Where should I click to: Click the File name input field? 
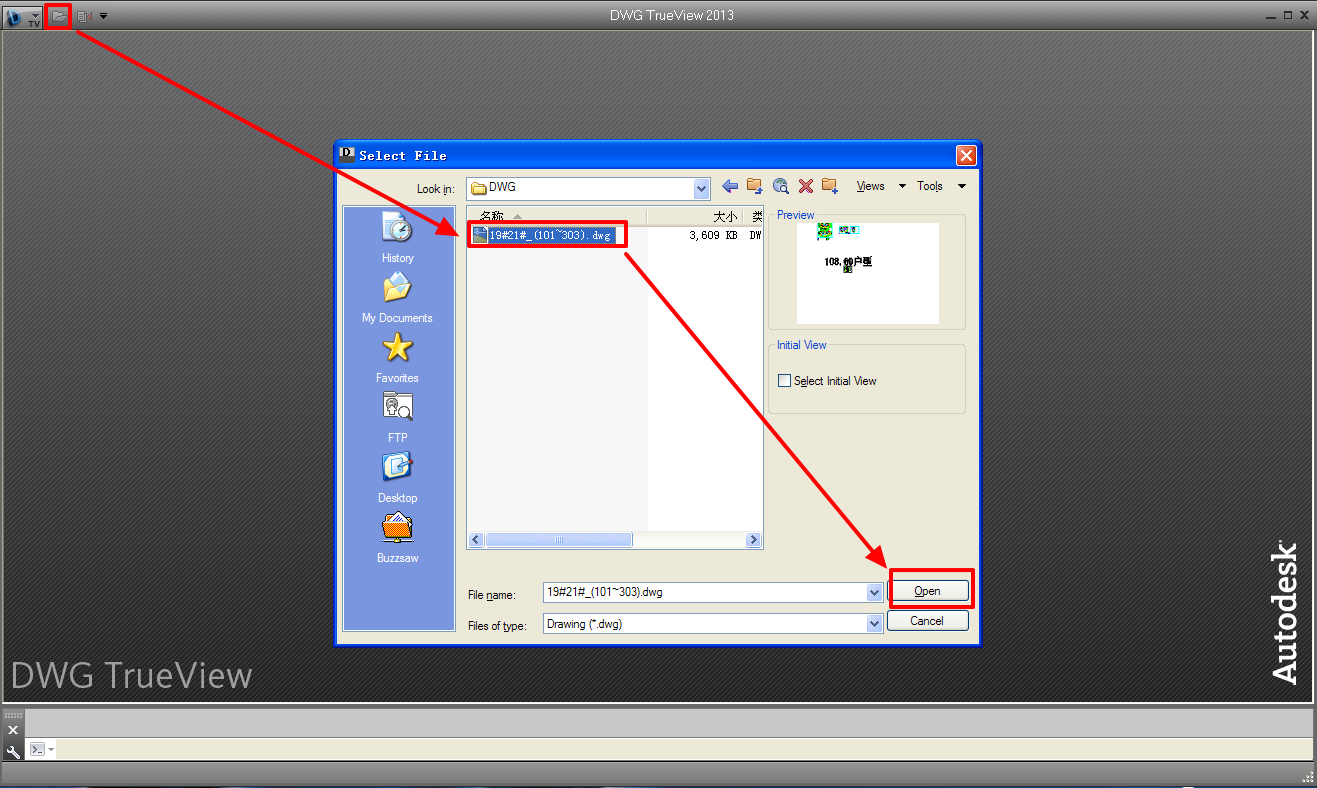tap(705, 592)
